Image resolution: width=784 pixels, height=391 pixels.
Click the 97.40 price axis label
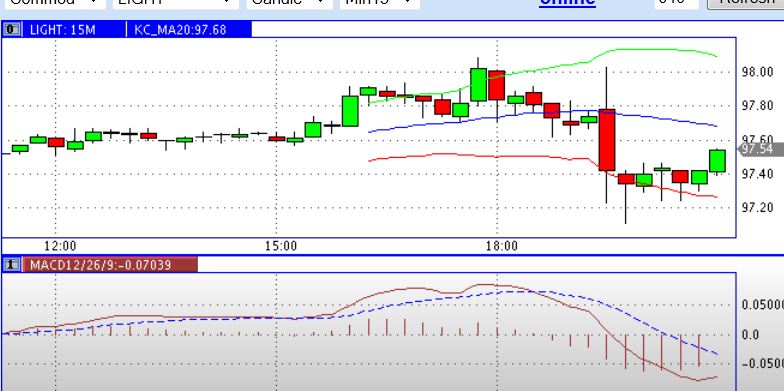click(x=758, y=174)
